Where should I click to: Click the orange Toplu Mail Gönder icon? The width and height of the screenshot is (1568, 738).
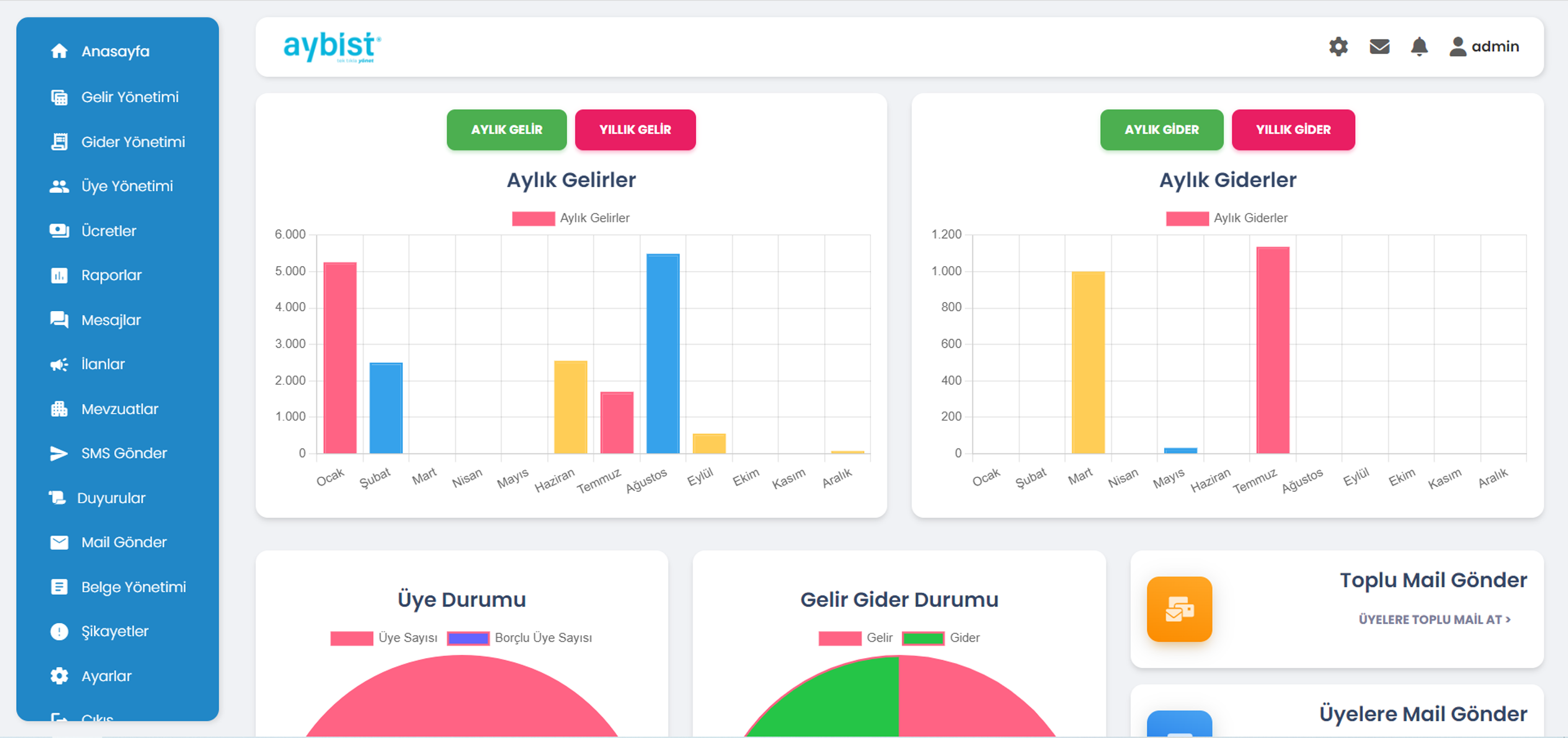(x=1179, y=609)
